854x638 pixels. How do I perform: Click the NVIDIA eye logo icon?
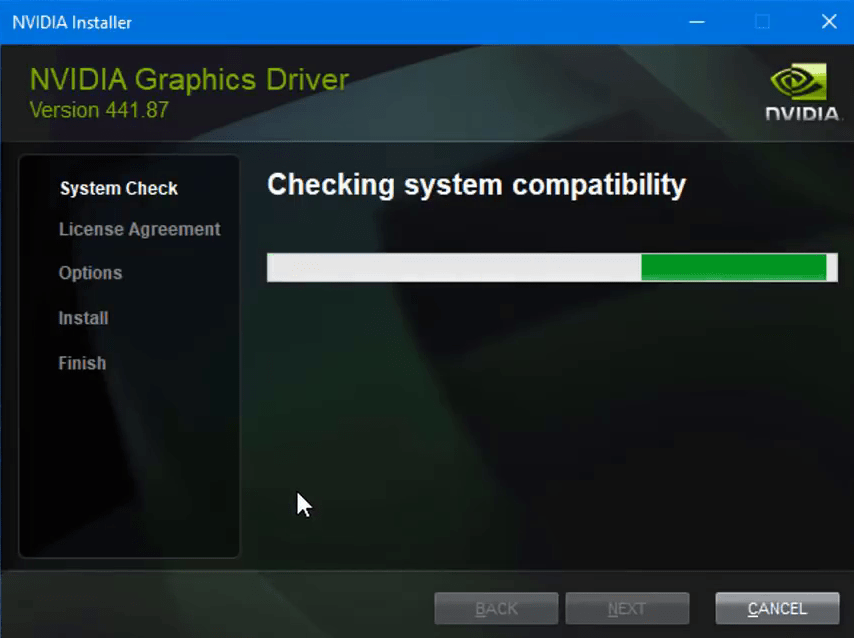[798, 82]
